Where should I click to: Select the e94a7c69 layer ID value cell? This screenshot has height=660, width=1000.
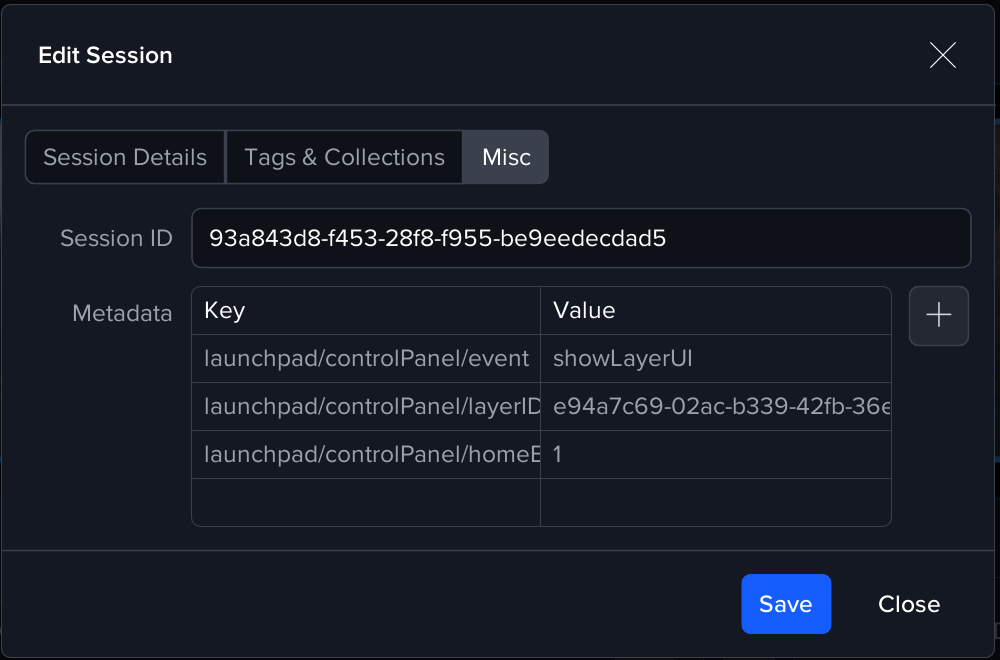(715, 407)
